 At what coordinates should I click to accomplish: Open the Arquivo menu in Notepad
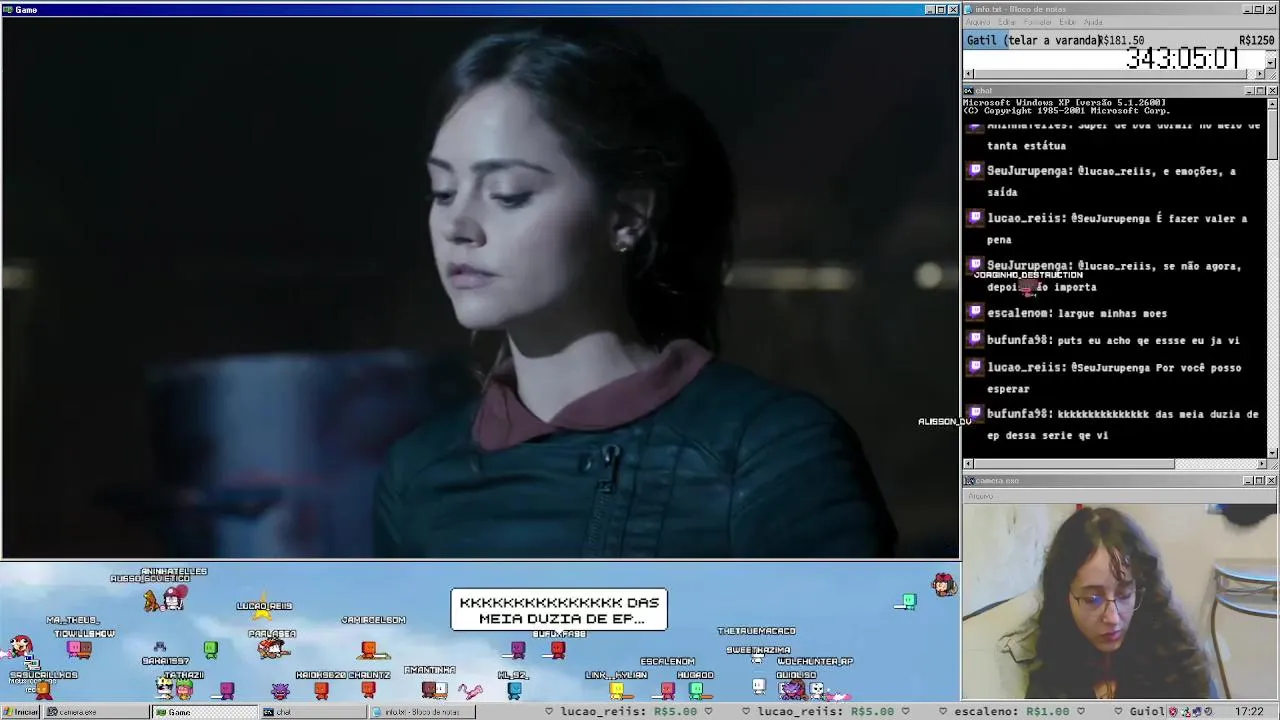[978, 22]
